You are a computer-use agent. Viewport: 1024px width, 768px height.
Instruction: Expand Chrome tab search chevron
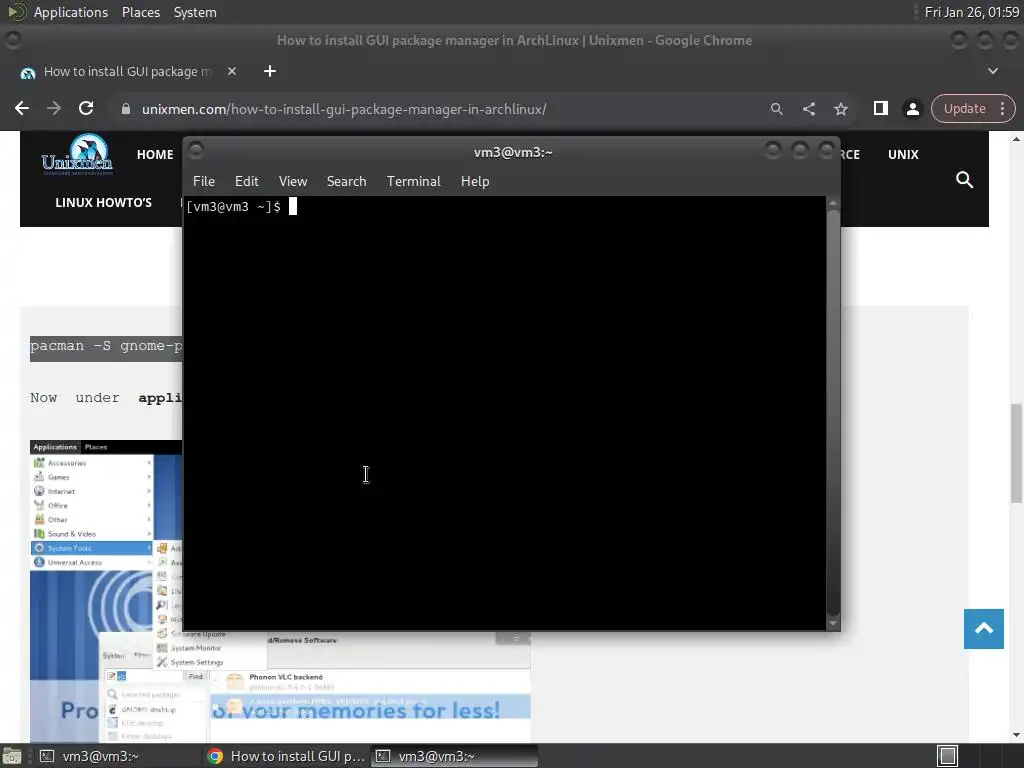click(x=993, y=71)
